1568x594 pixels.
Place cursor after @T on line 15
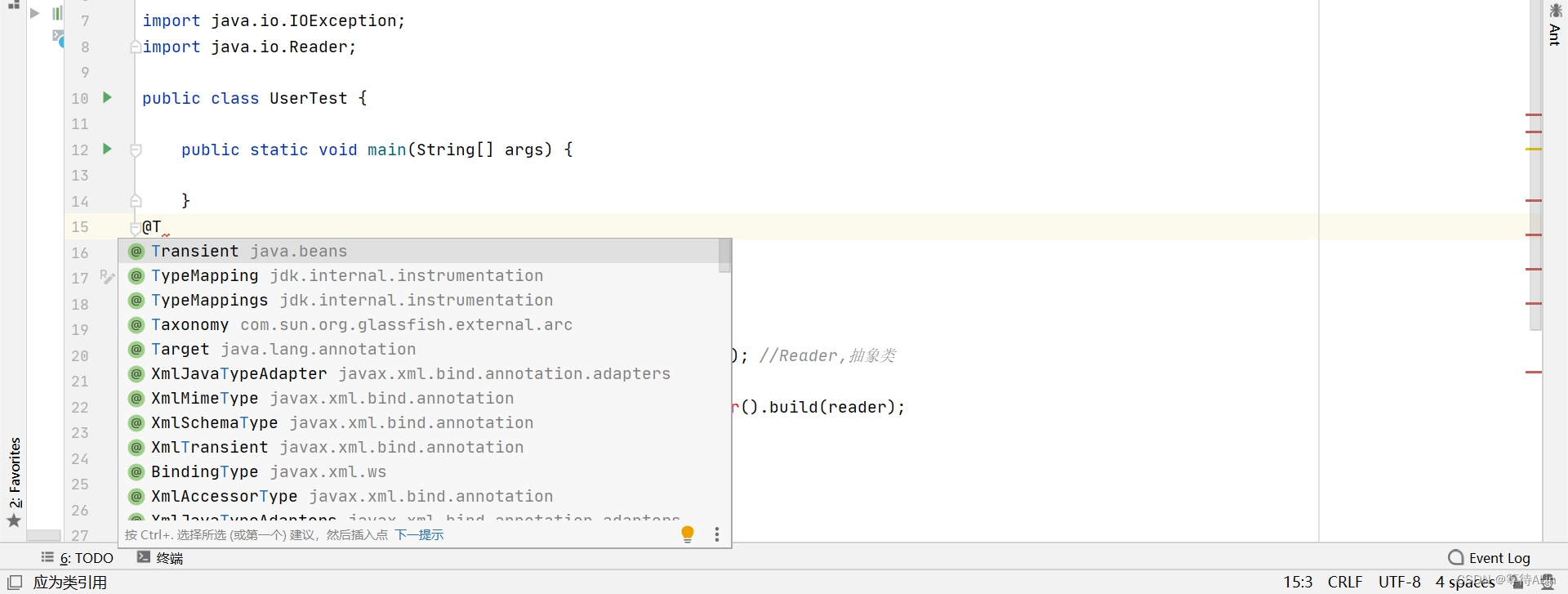click(x=162, y=226)
